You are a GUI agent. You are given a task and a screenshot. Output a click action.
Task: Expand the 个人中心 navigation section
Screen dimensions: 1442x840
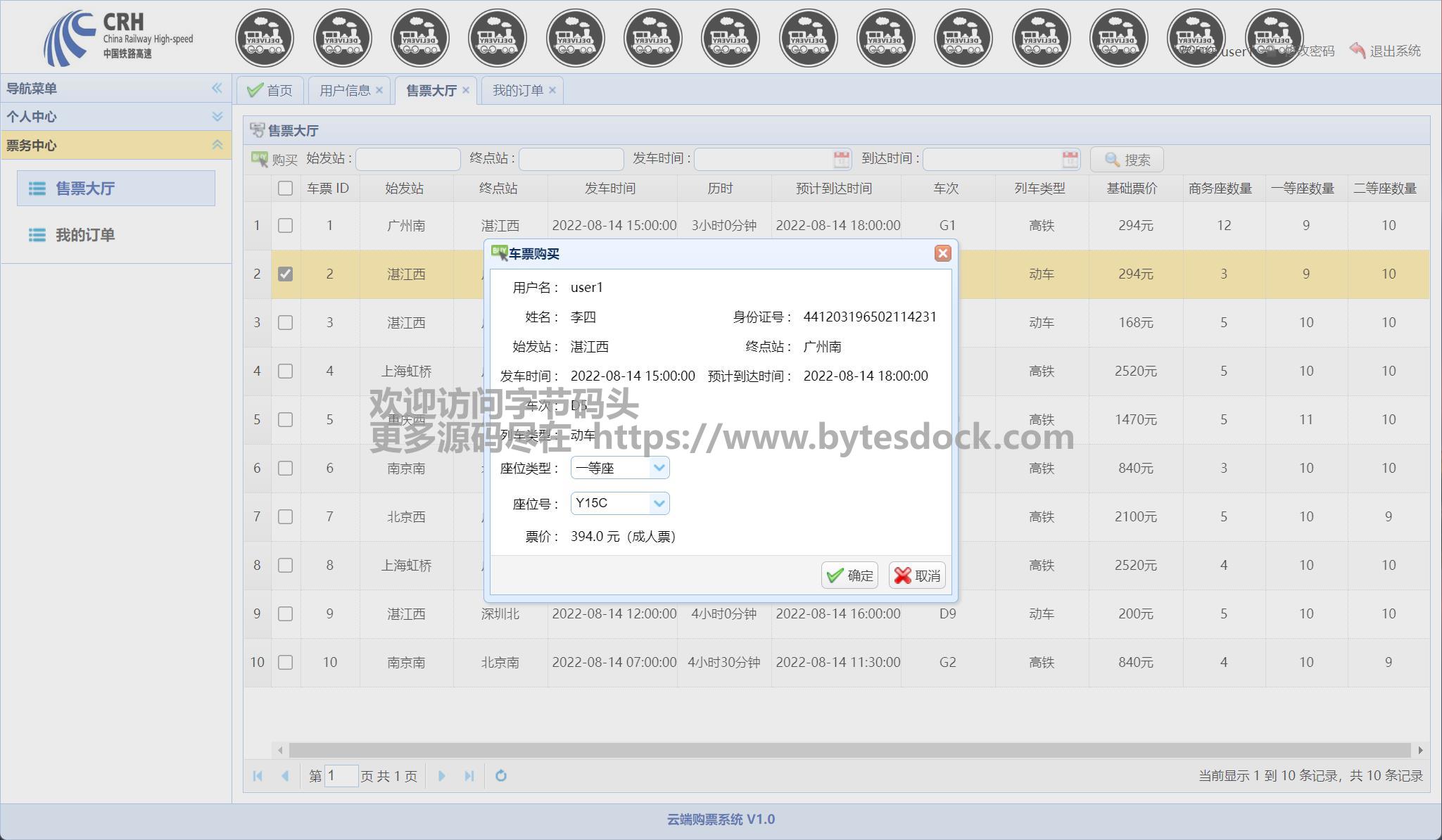217,117
